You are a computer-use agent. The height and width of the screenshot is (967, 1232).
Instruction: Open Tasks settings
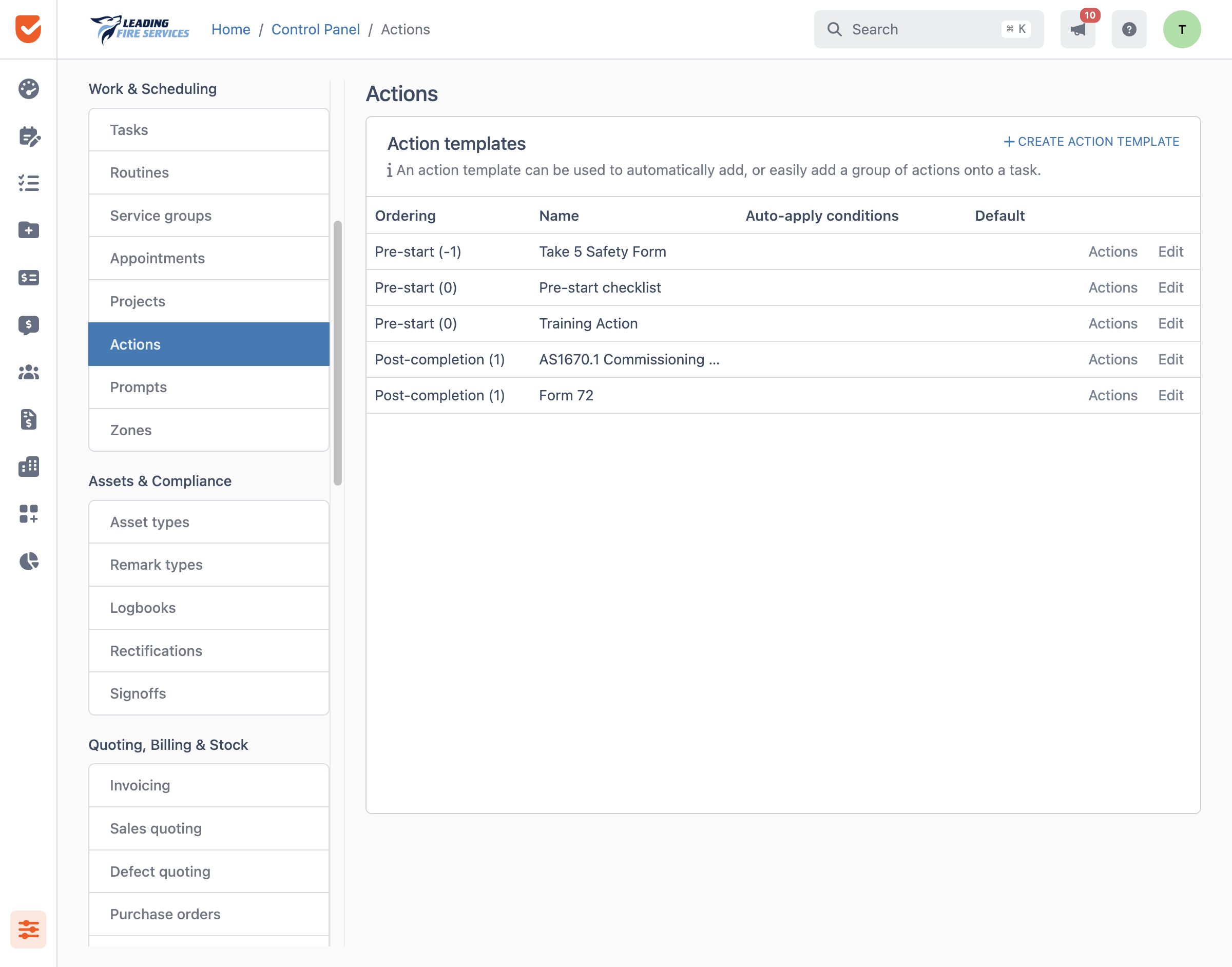tap(209, 130)
